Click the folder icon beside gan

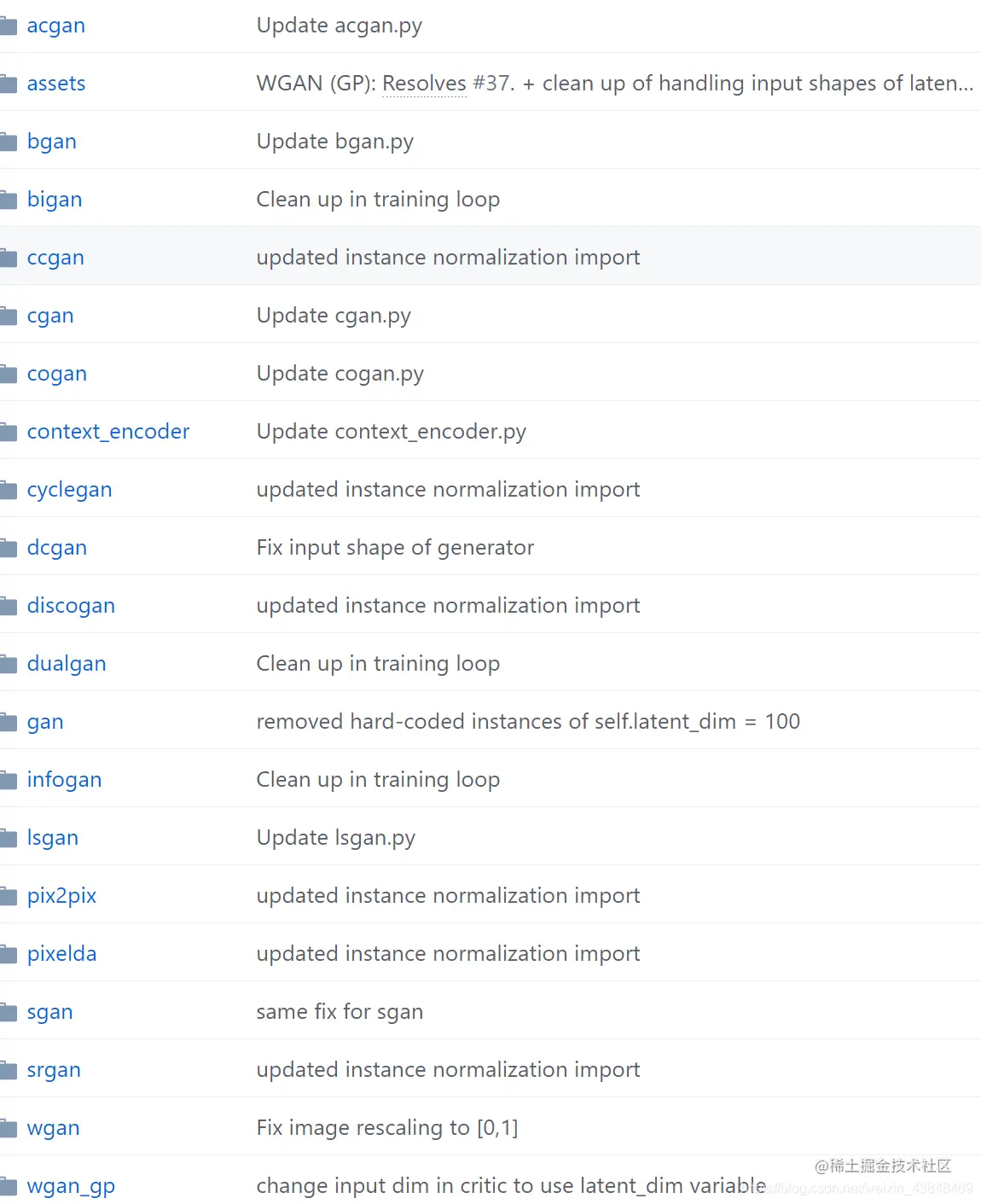click(8, 723)
